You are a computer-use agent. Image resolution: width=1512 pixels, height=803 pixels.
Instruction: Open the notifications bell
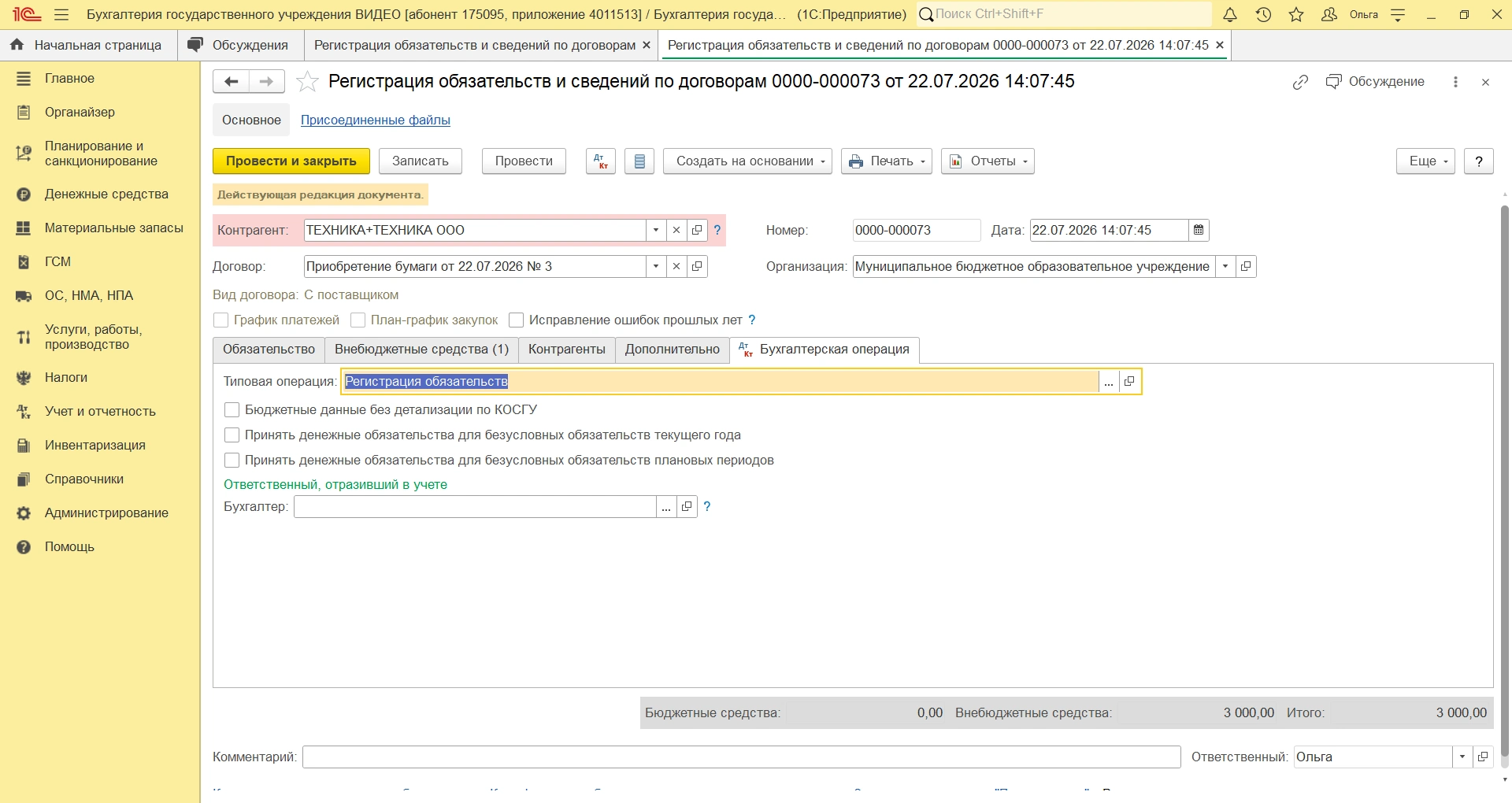tap(1230, 15)
